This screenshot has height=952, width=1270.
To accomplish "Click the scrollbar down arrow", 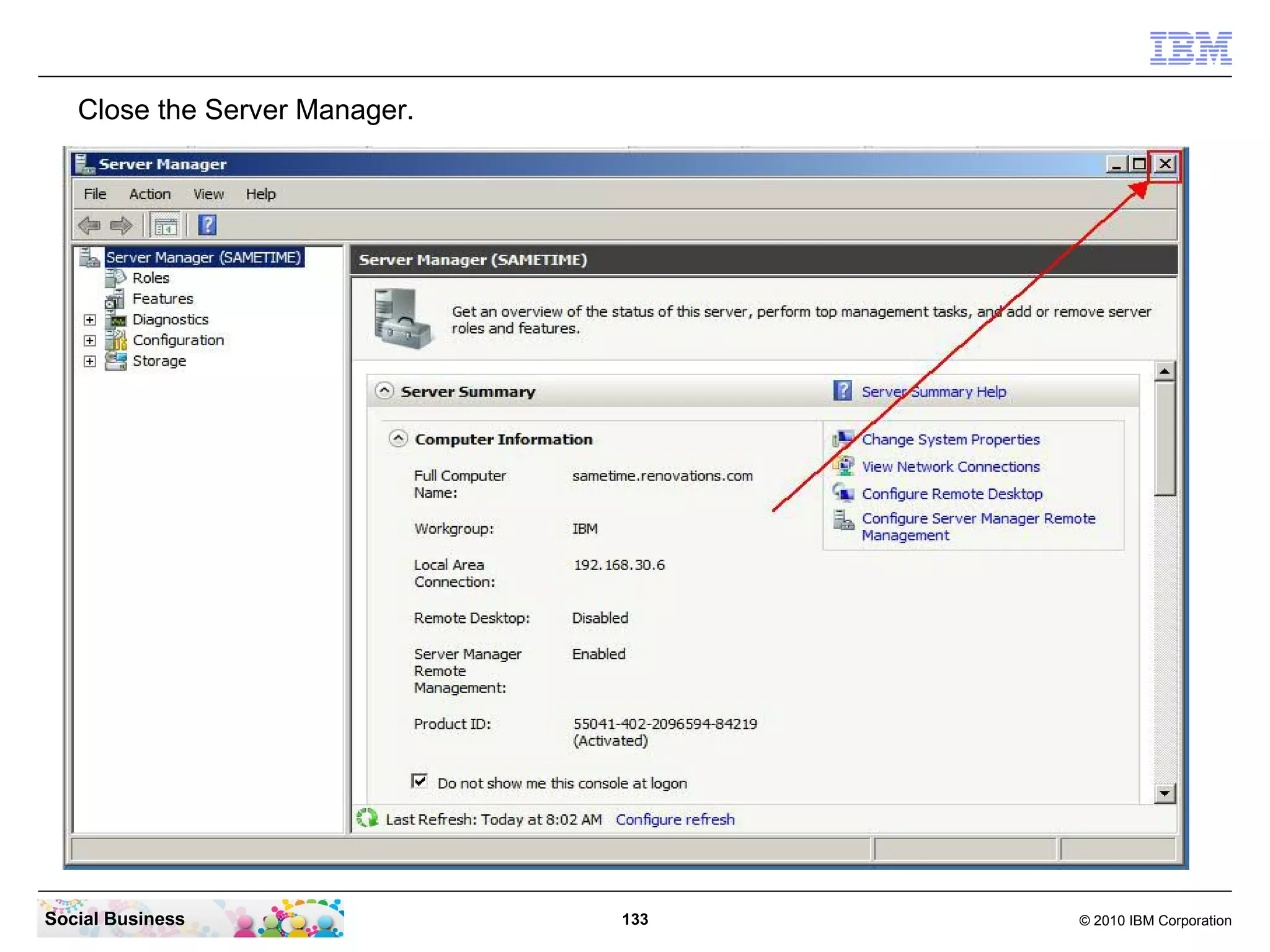I will pyautogui.click(x=1165, y=793).
